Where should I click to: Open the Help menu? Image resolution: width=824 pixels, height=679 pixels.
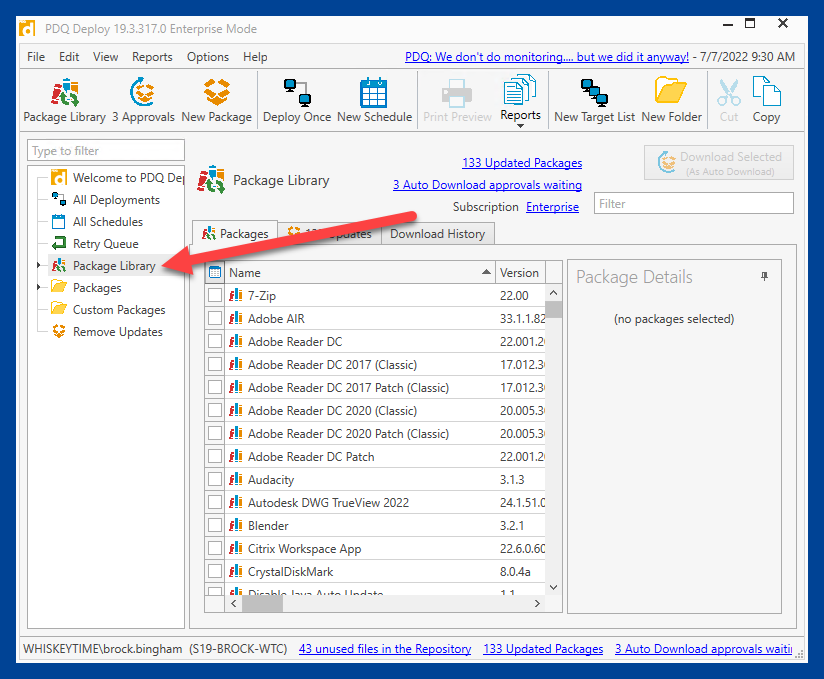coord(255,57)
